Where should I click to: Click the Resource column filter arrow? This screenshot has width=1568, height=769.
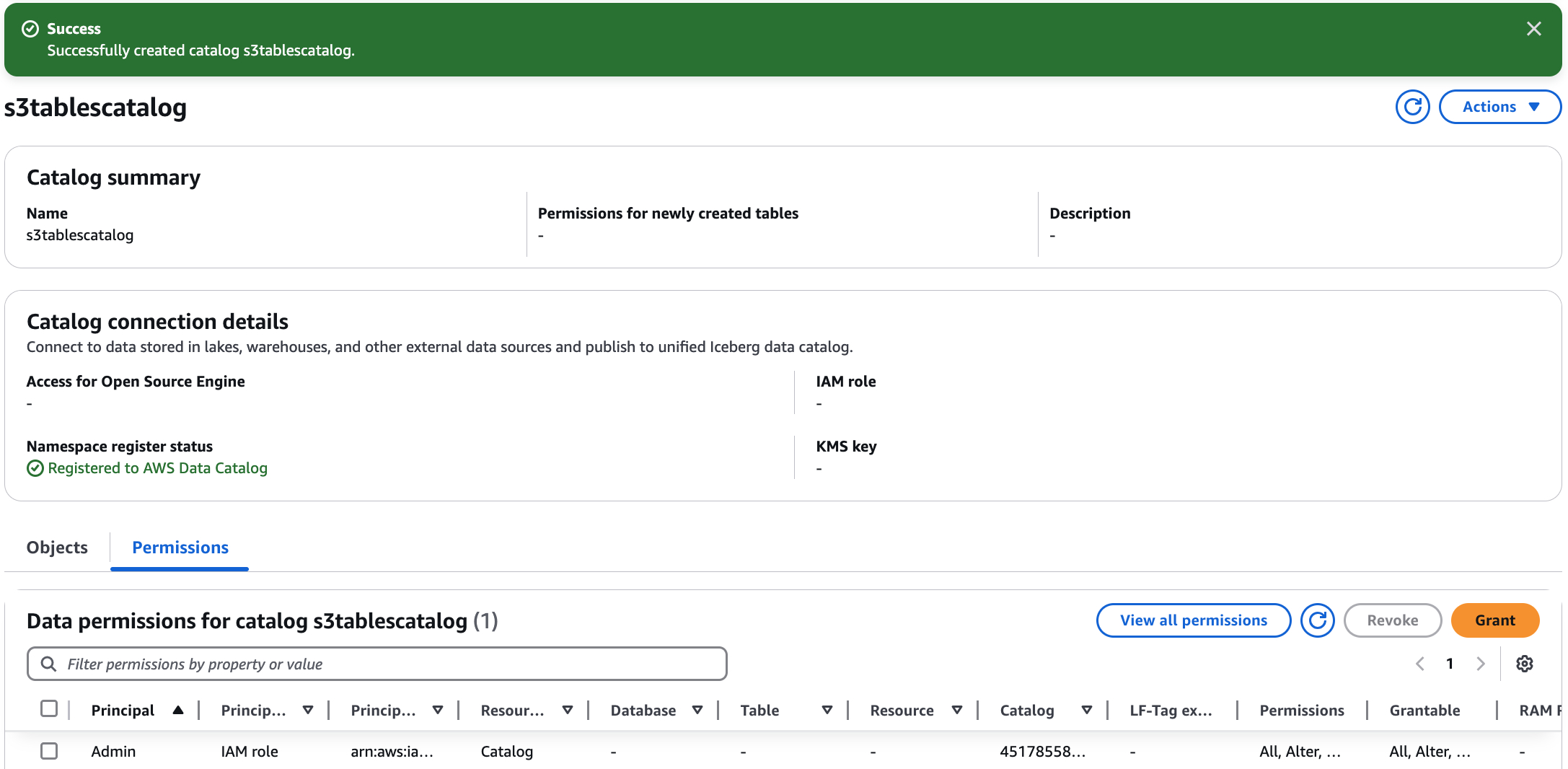point(957,711)
